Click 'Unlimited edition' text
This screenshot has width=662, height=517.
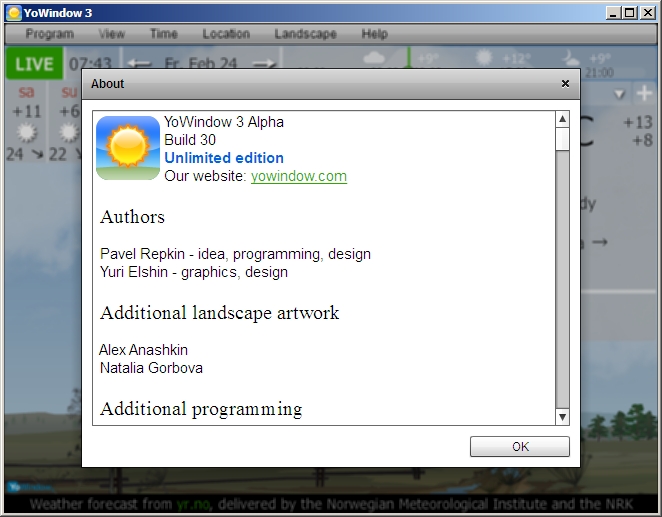coord(224,158)
